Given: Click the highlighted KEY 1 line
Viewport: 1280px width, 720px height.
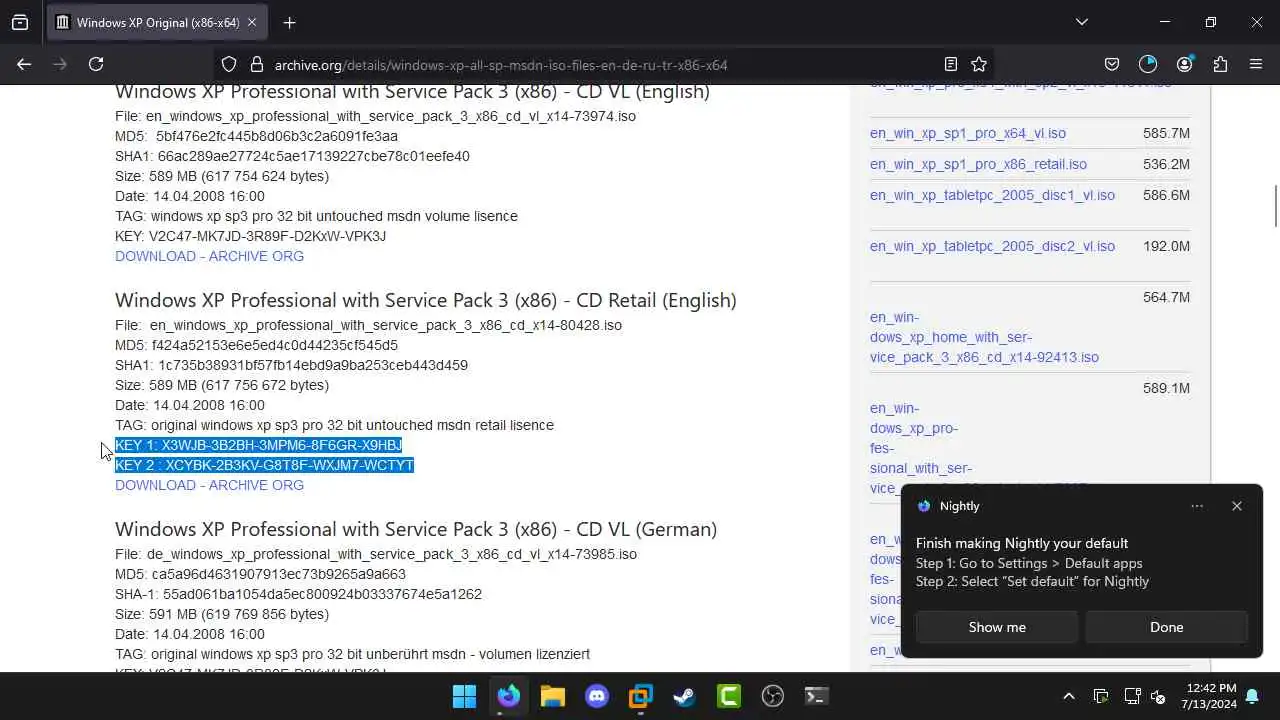Looking at the screenshot, I should 258,445.
